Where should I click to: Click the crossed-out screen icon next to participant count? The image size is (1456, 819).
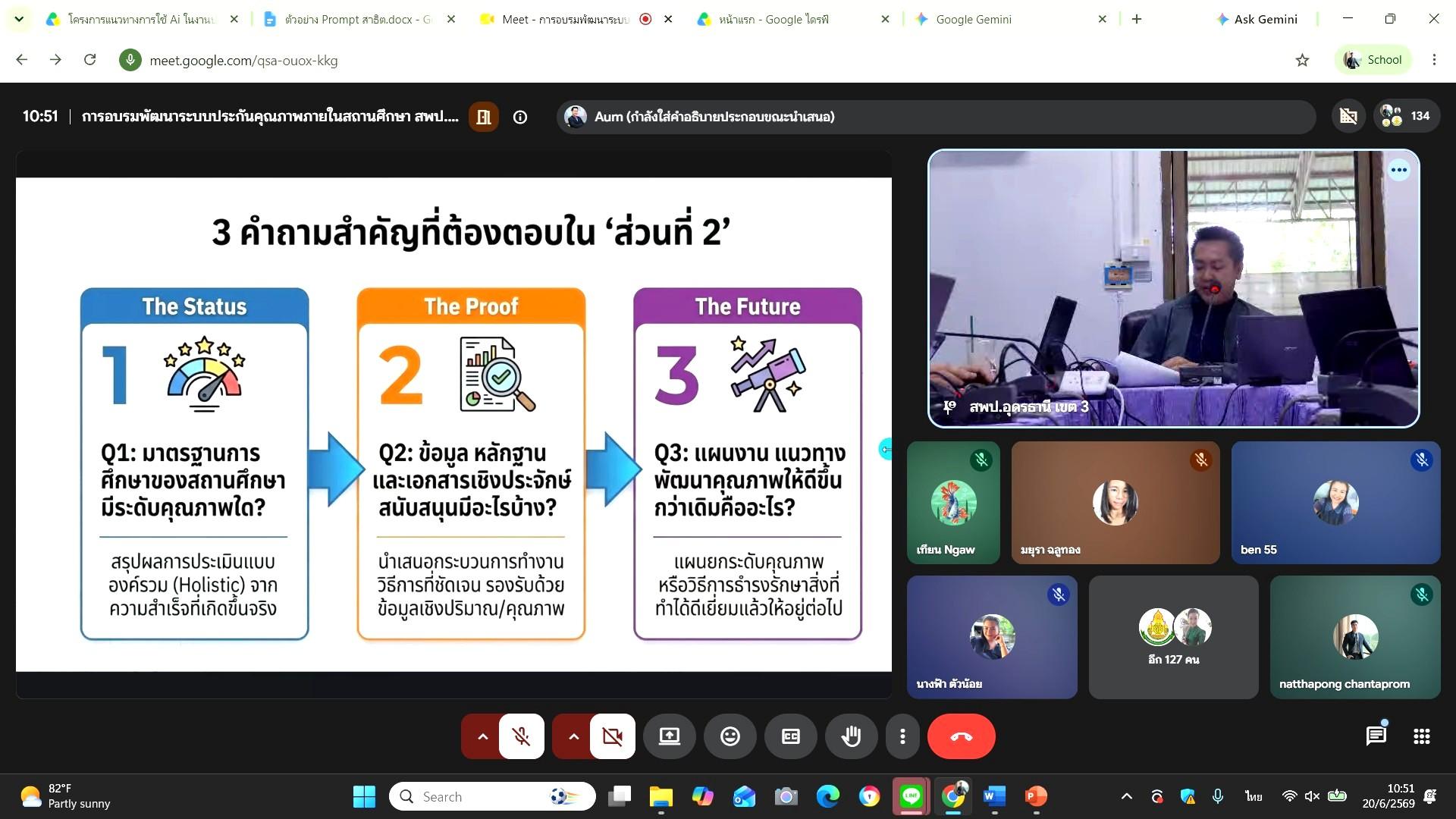click(1348, 116)
